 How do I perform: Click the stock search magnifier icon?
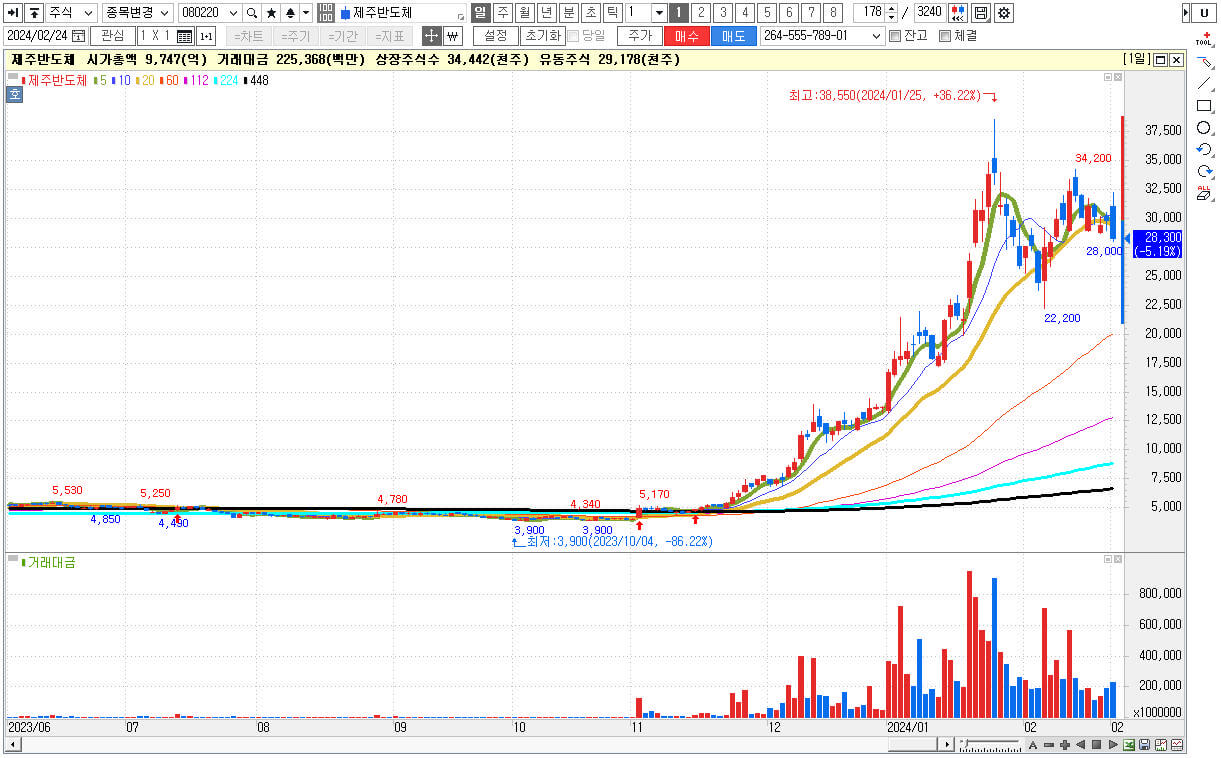click(x=252, y=13)
